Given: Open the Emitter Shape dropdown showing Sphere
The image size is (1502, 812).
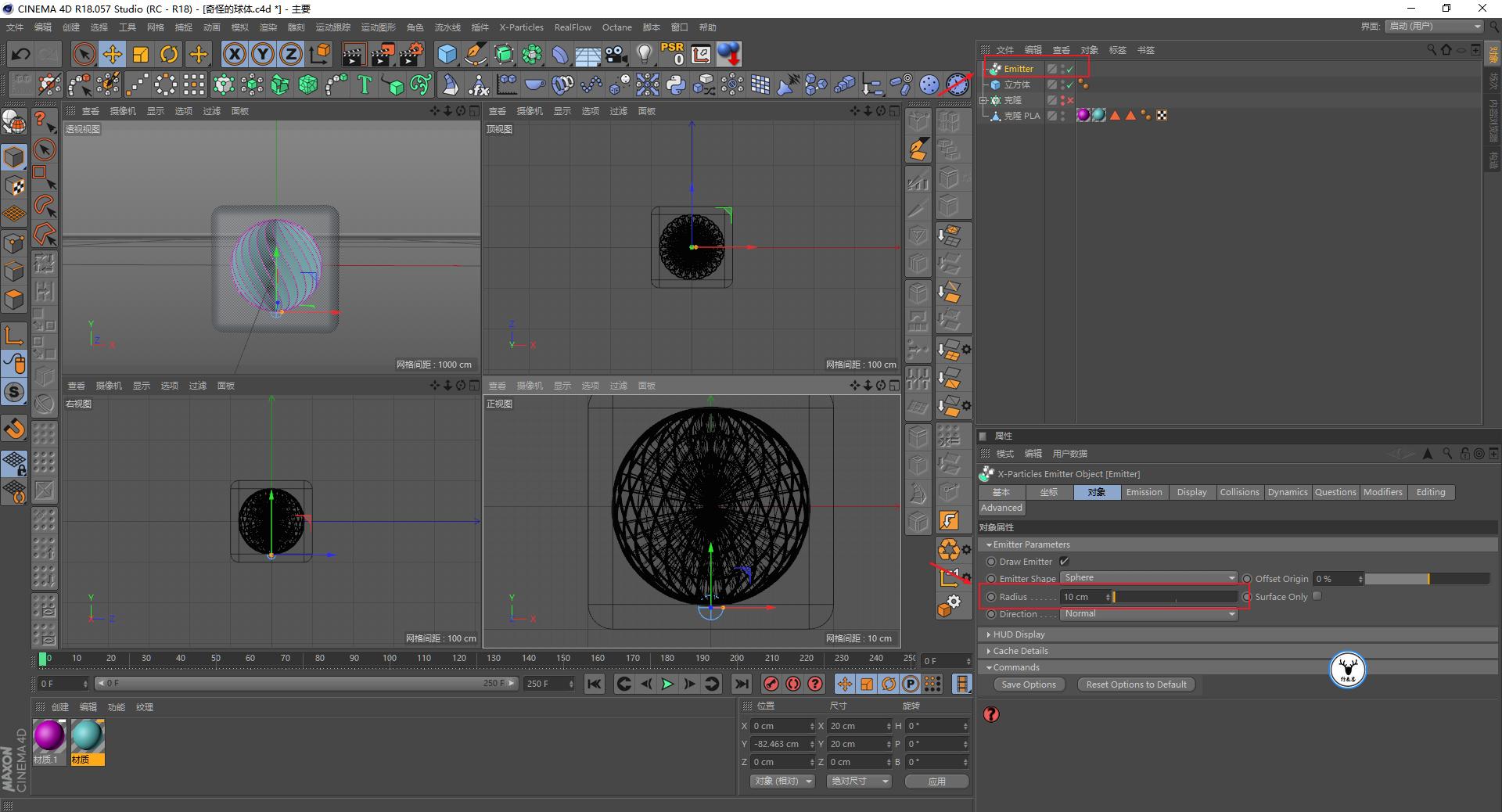Looking at the screenshot, I should click(x=1148, y=578).
